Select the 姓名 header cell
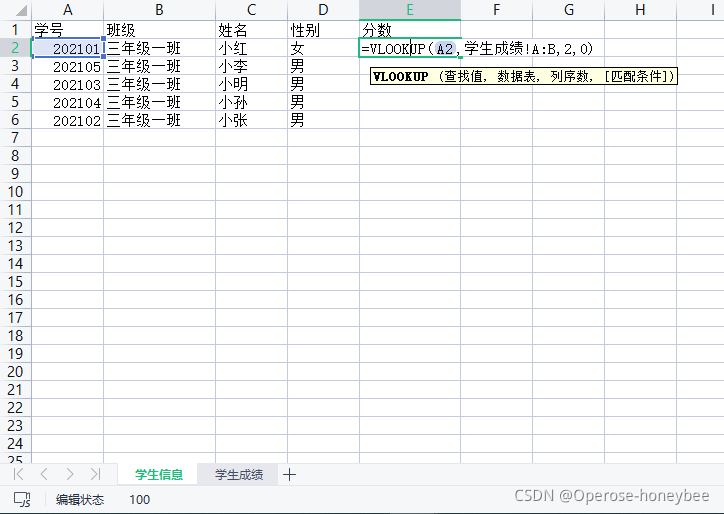Image resolution: width=724 pixels, height=514 pixels. (x=251, y=30)
